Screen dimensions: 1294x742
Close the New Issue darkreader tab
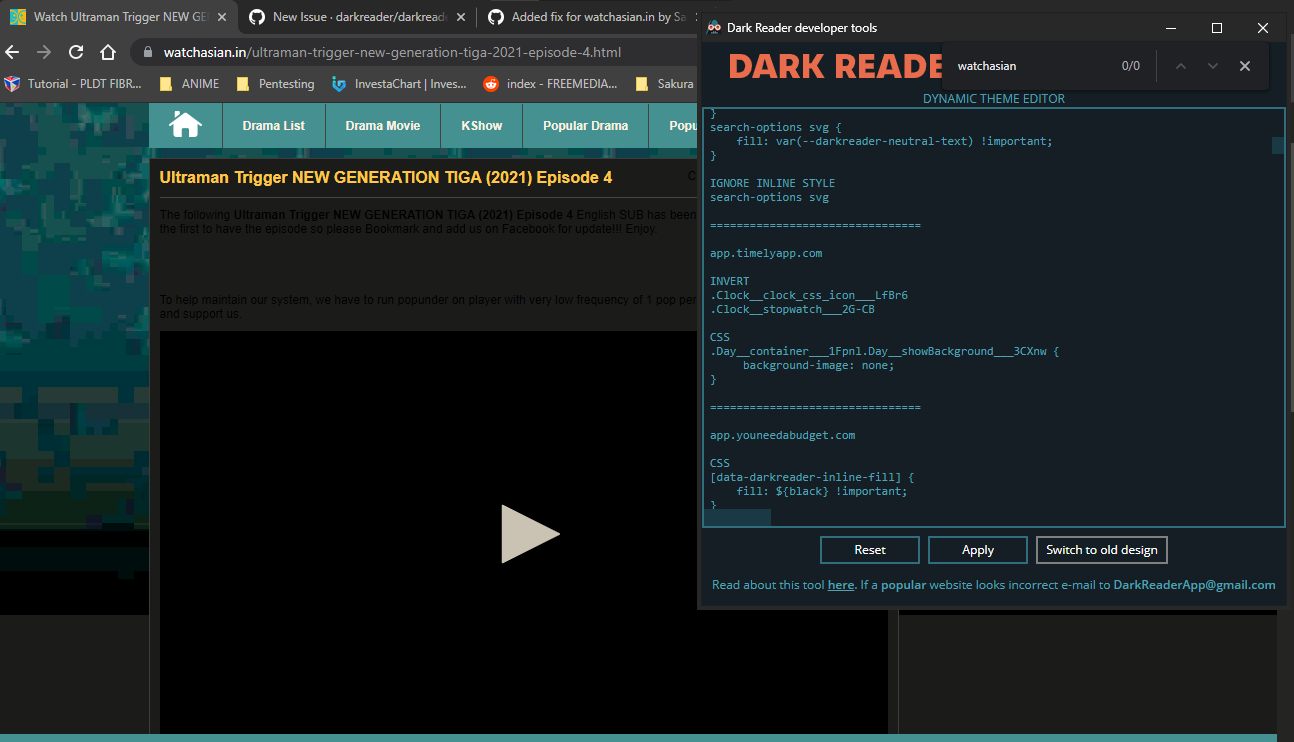pyautogui.click(x=460, y=17)
